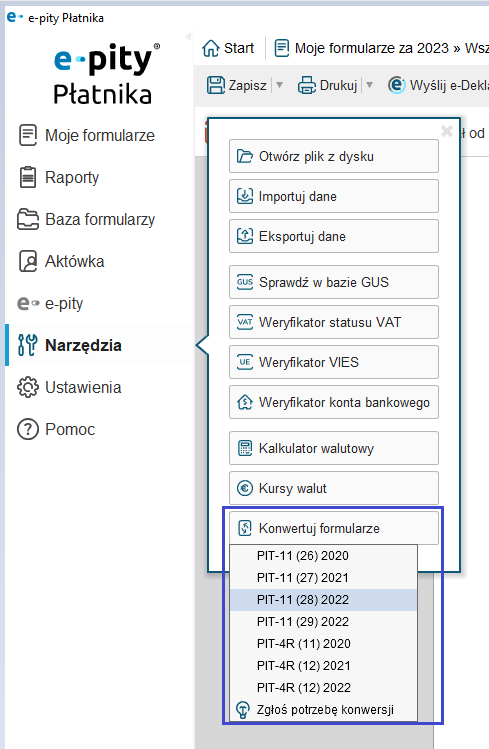Choose PIT-11 (29) 2022 conversion
Screen dimensions: 489x749
(324, 622)
